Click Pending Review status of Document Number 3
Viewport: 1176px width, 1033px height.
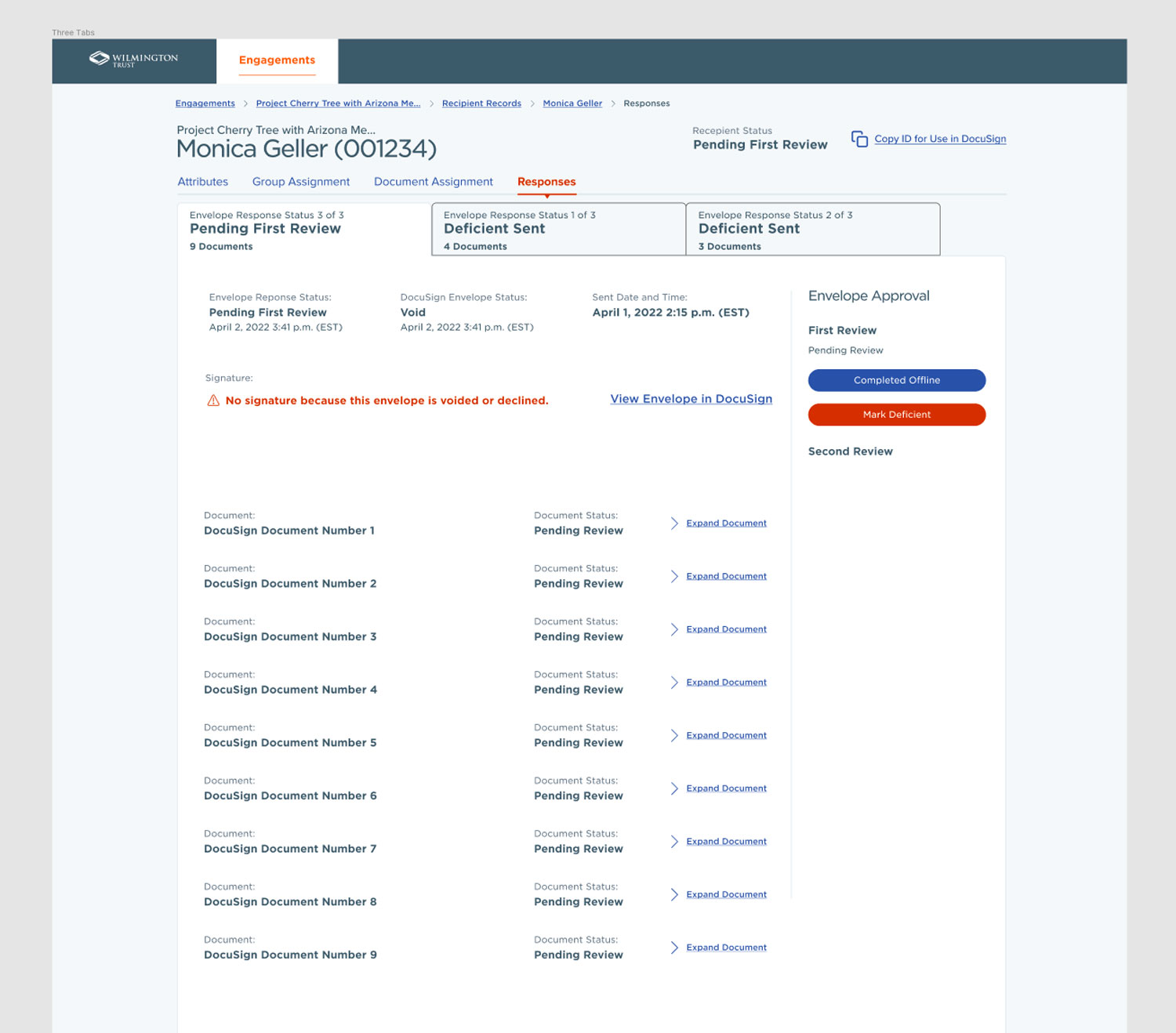coord(579,637)
